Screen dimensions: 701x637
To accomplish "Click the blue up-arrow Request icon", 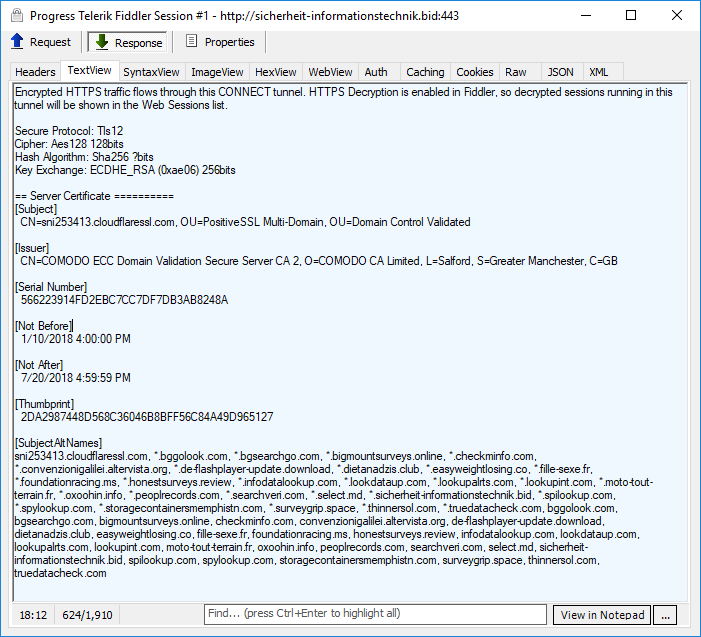I will coord(17,42).
